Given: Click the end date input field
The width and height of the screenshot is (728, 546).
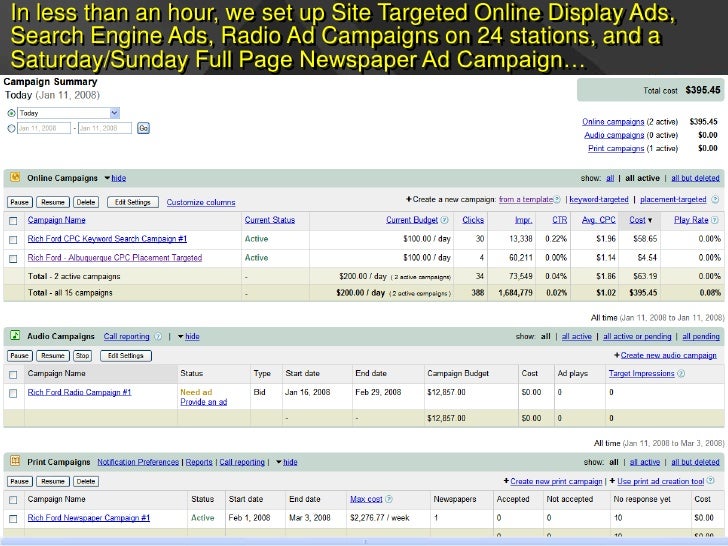Looking at the screenshot, I should click(x=104, y=128).
